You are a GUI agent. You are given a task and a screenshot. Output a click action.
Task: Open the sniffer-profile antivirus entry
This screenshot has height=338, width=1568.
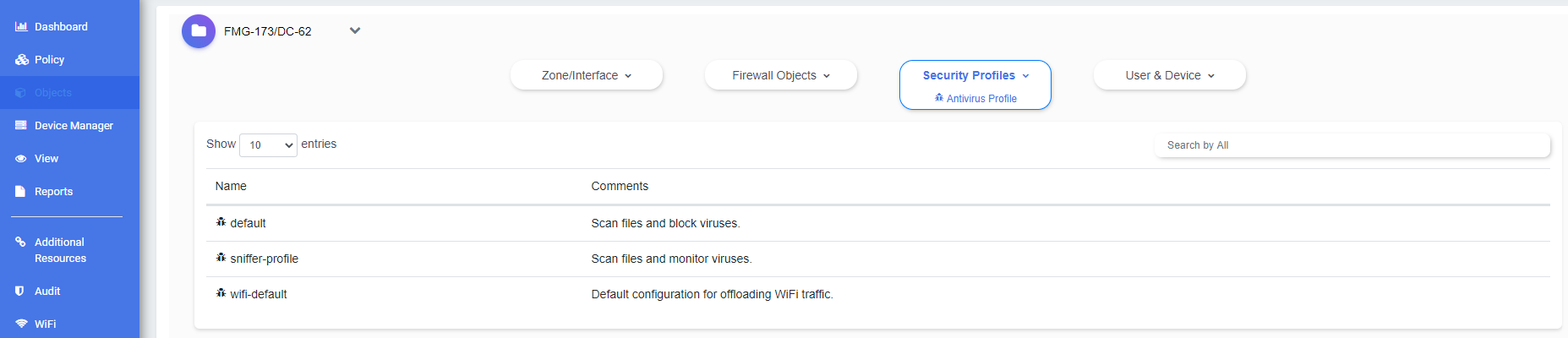click(x=264, y=259)
